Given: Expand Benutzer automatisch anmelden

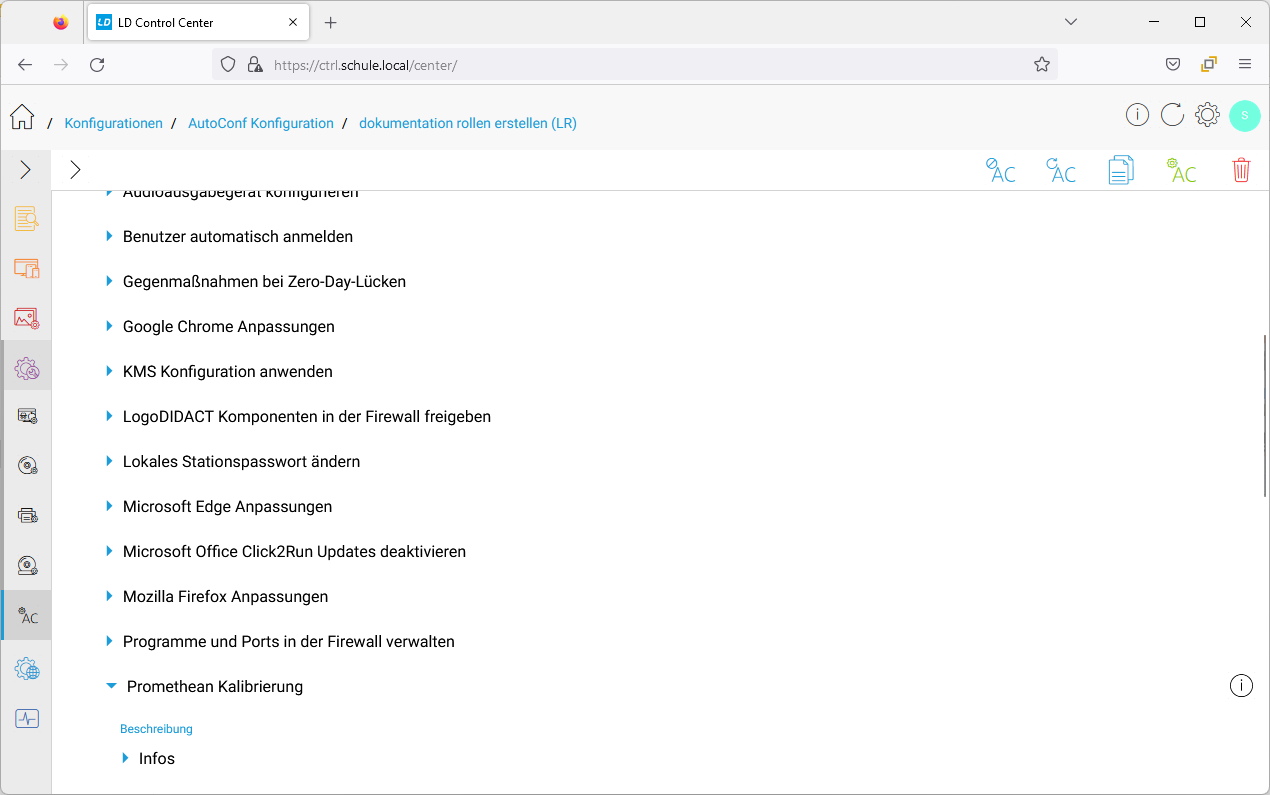Looking at the screenshot, I should pos(109,236).
